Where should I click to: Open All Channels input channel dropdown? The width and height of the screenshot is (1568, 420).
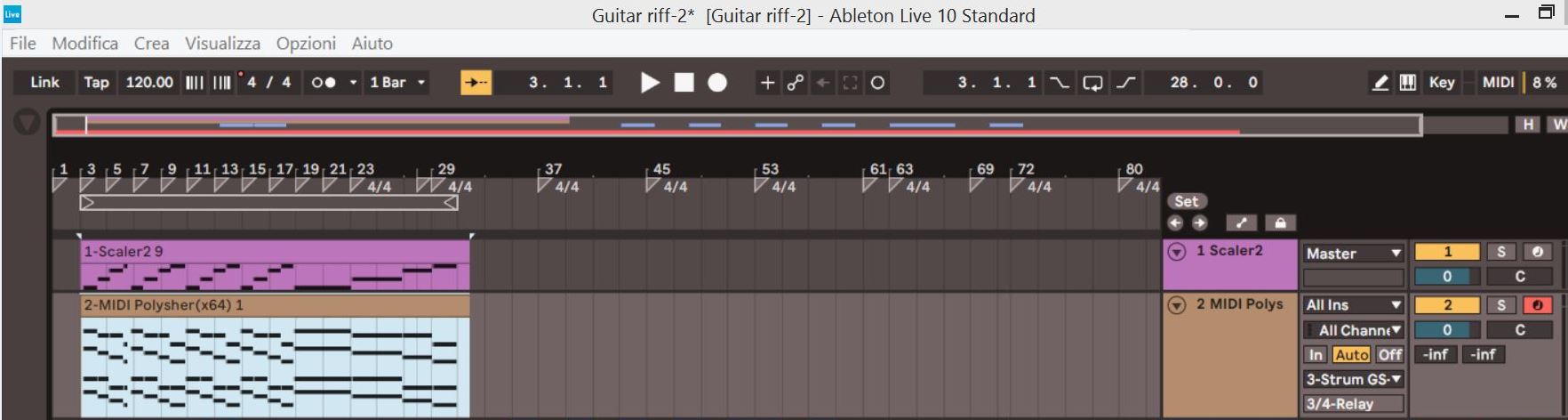coord(1353,330)
